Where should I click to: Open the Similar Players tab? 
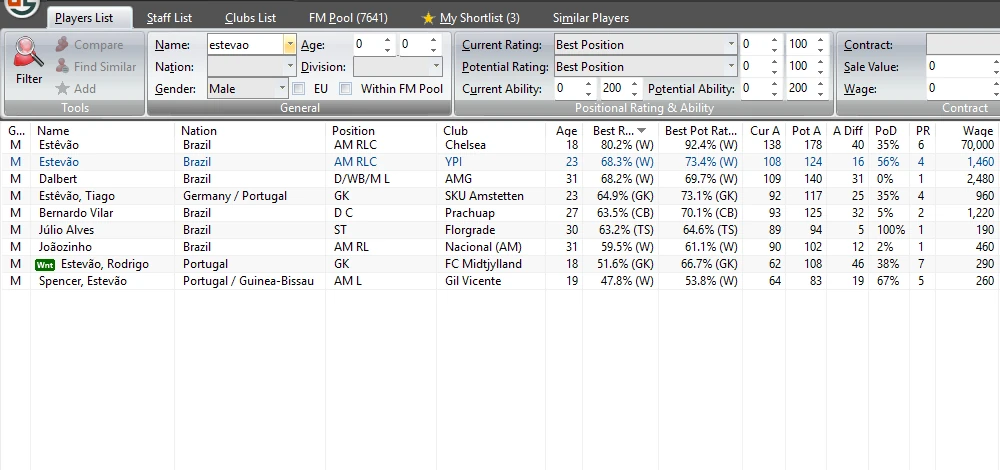tap(591, 18)
